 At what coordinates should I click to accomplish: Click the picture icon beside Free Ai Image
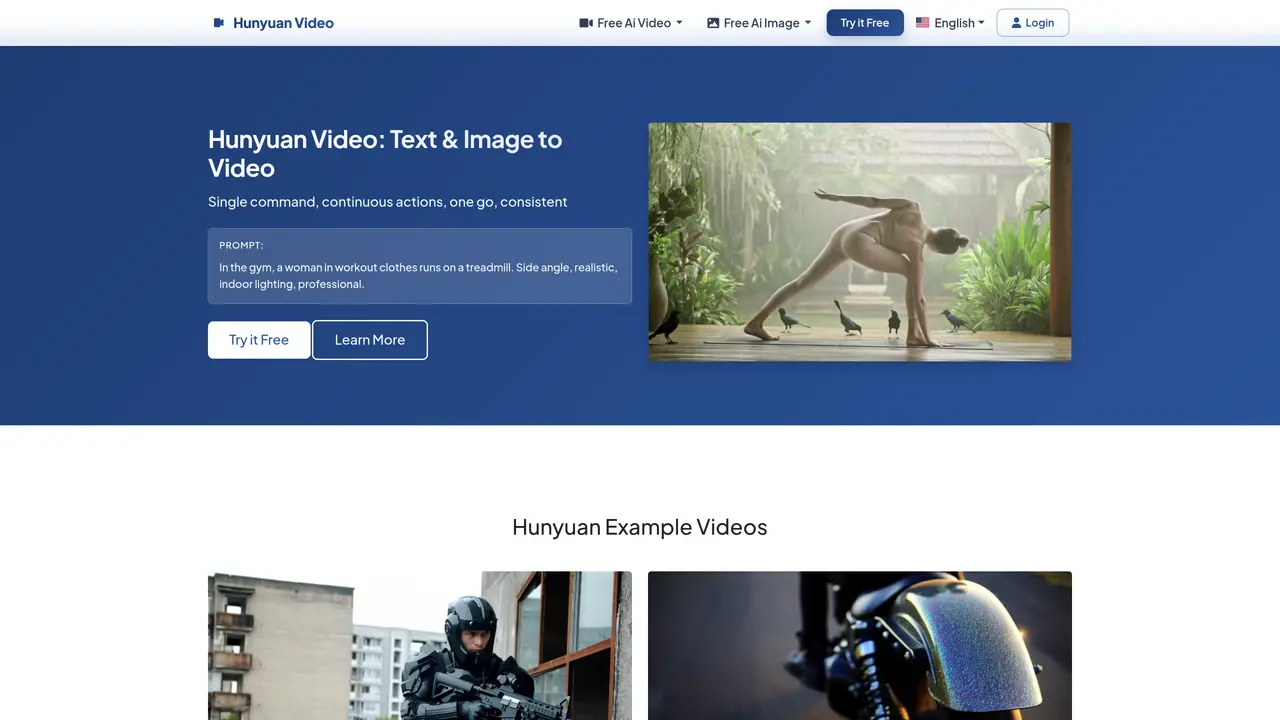(x=713, y=23)
